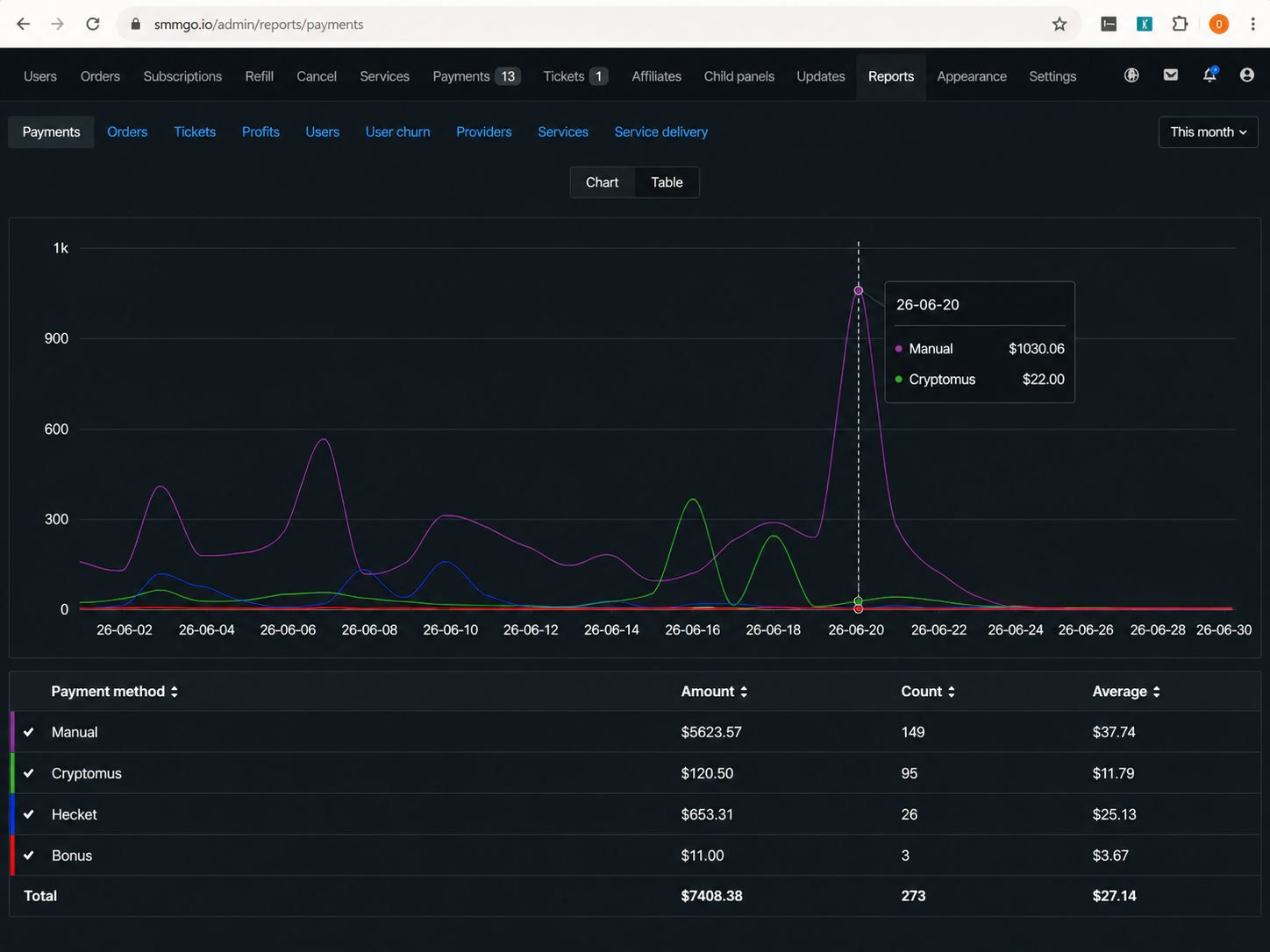Open the Chrome three-dot menu
The height and width of the screenshot is (952, 1270).
[1253, 24]
